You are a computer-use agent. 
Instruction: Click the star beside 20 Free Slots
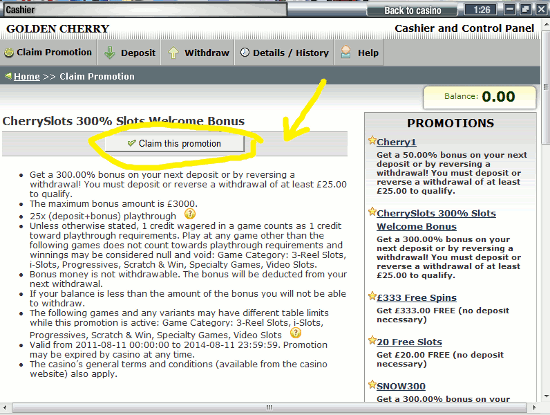(x=372, y=340)
